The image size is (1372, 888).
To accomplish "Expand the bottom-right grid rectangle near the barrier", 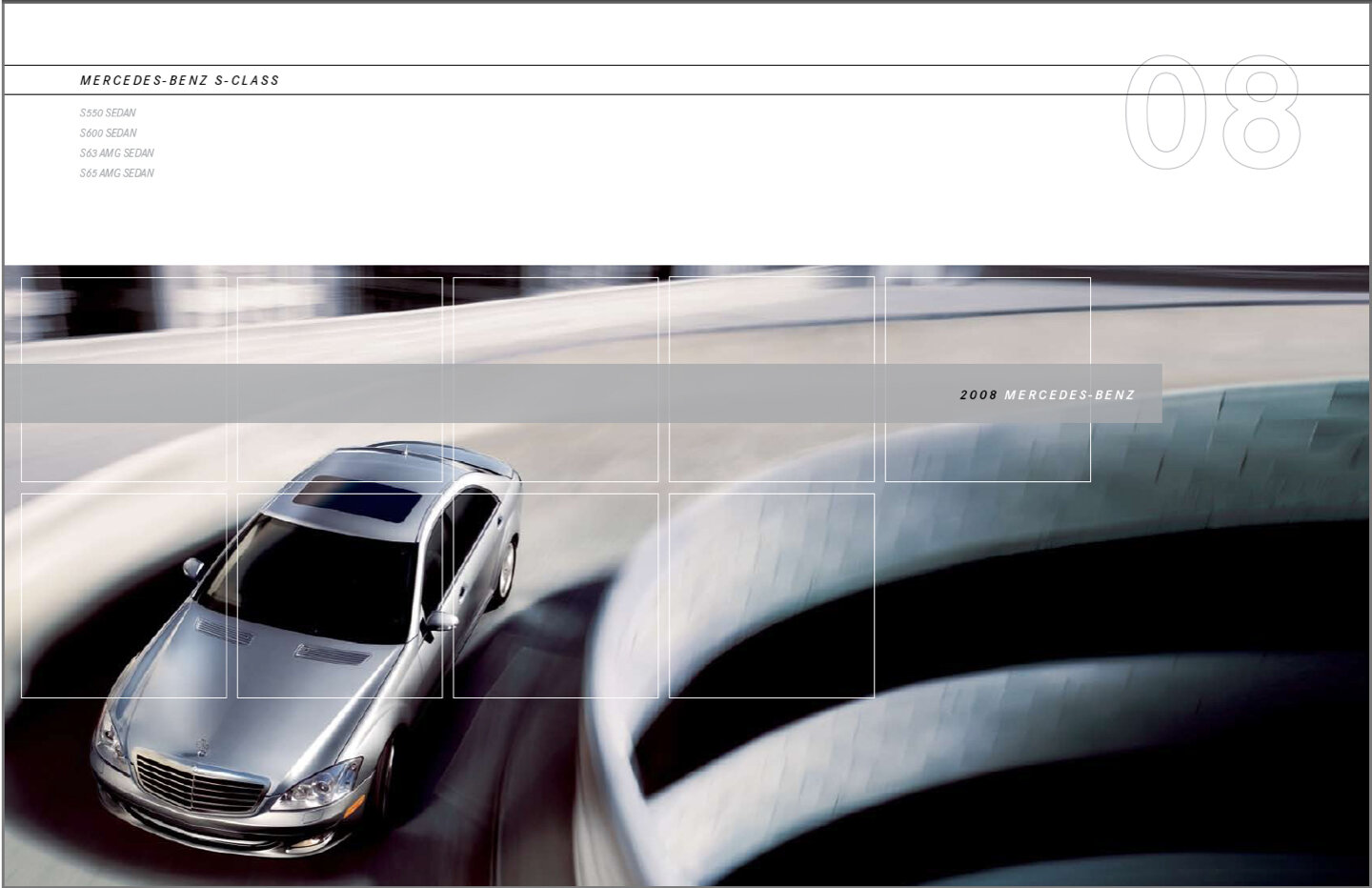I will pos(772,595).
